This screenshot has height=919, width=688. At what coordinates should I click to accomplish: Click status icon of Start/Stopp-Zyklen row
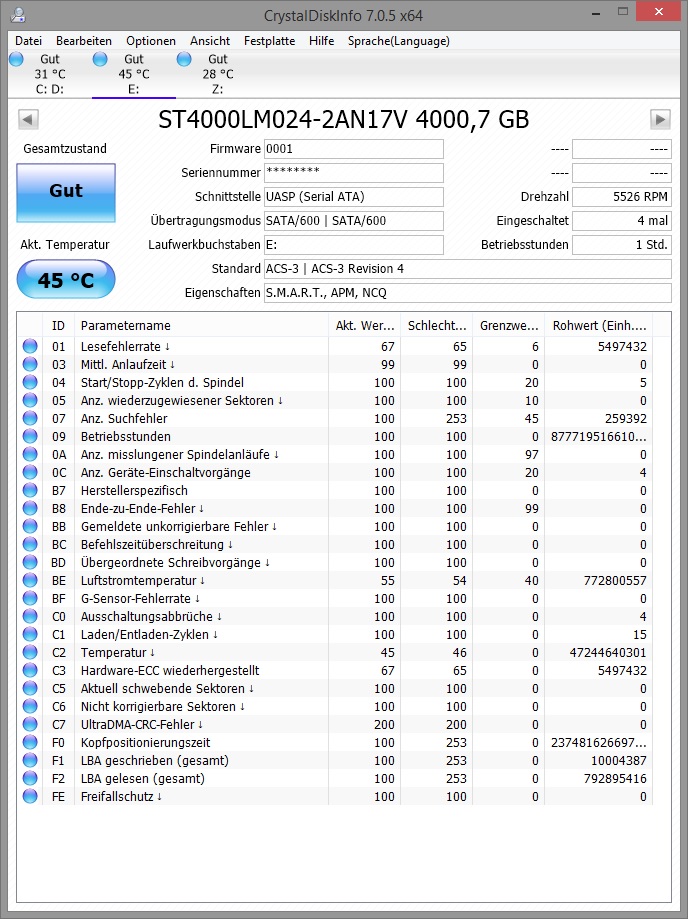[x=30, y=383]
